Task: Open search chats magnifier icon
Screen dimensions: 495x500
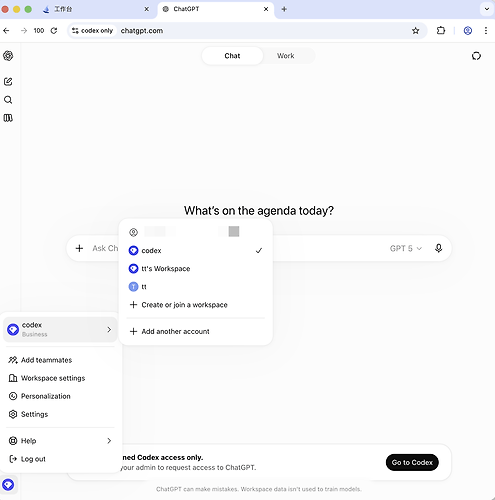Action: [x=8, y=100]
